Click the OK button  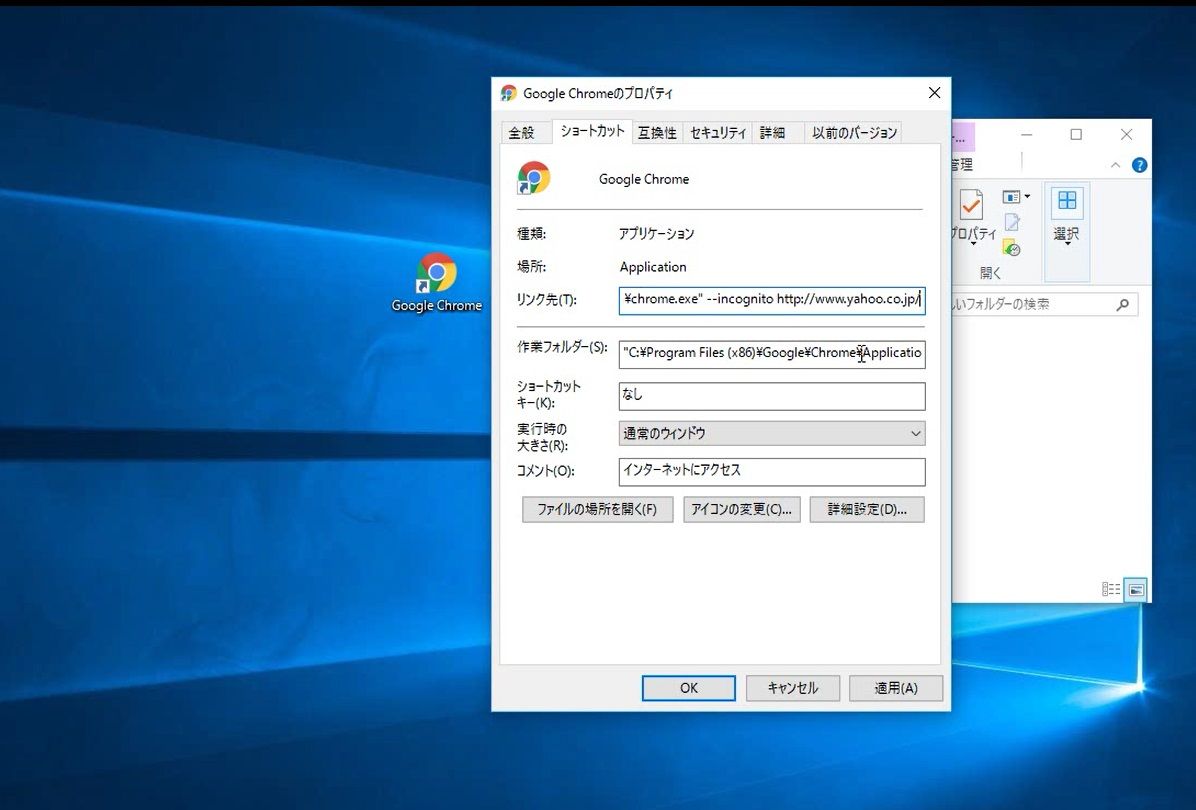689,688
